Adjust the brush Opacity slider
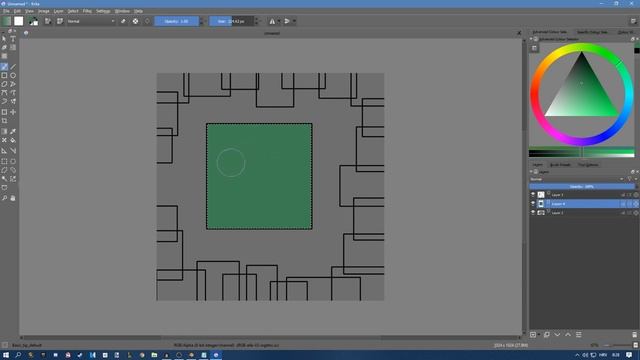The image size is (640, 360). (177, 21)
